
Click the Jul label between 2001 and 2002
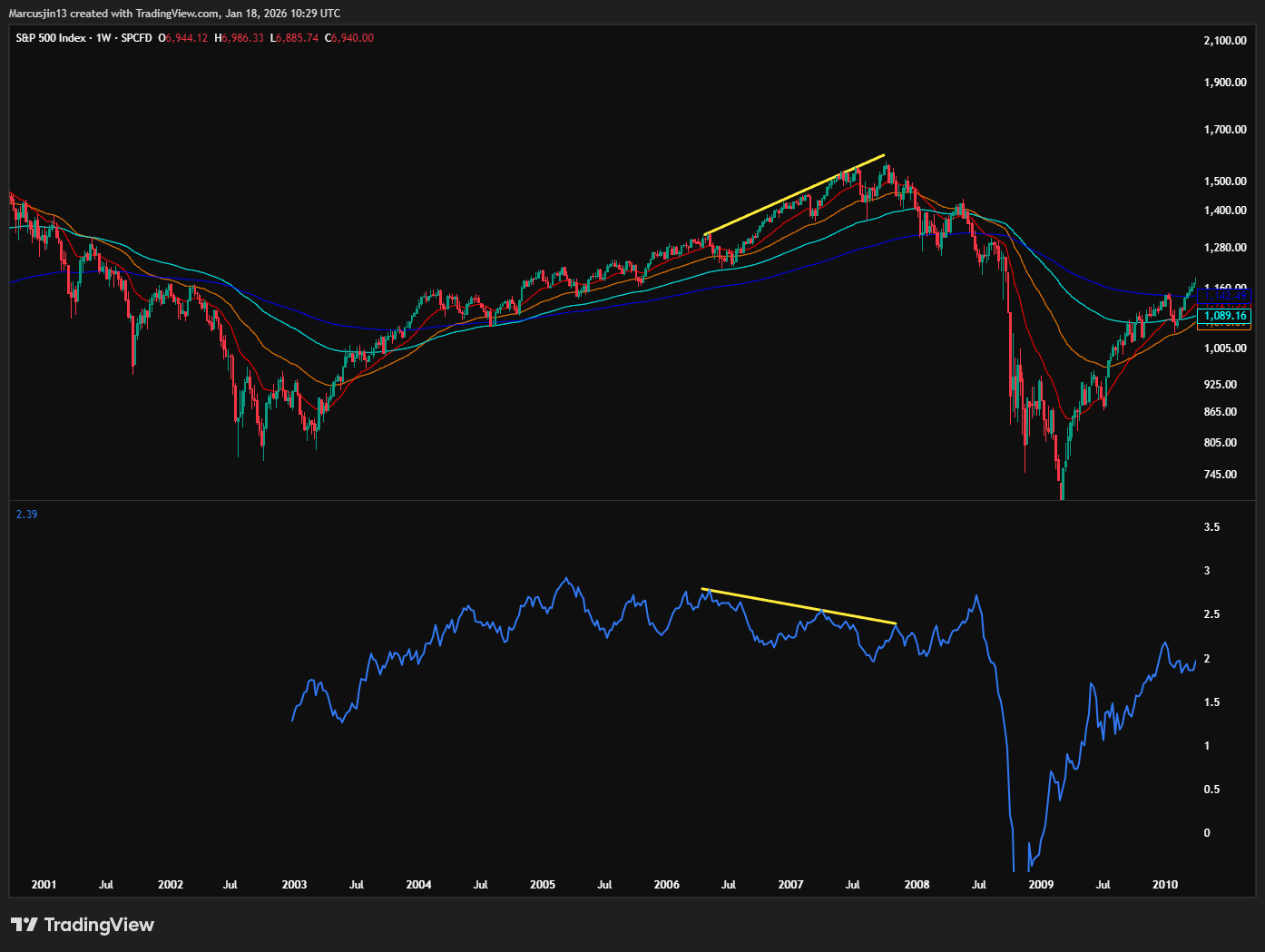(106, 885)
